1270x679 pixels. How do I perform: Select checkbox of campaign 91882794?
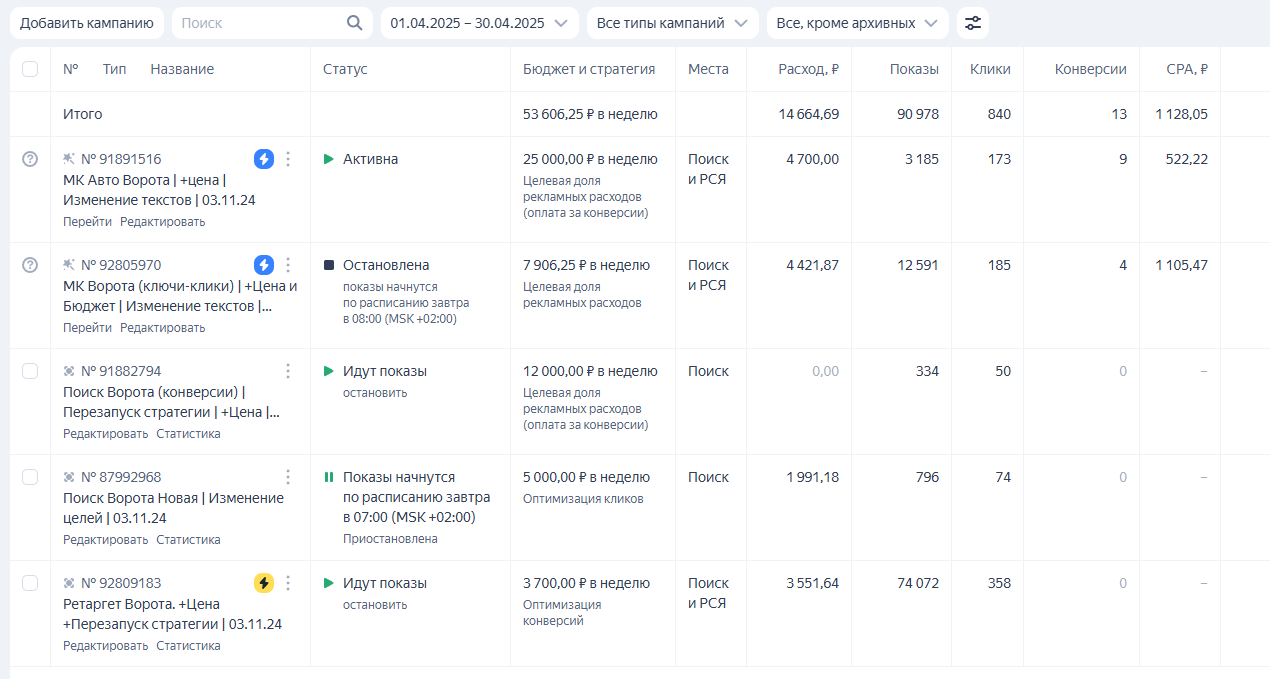(29, 370)
